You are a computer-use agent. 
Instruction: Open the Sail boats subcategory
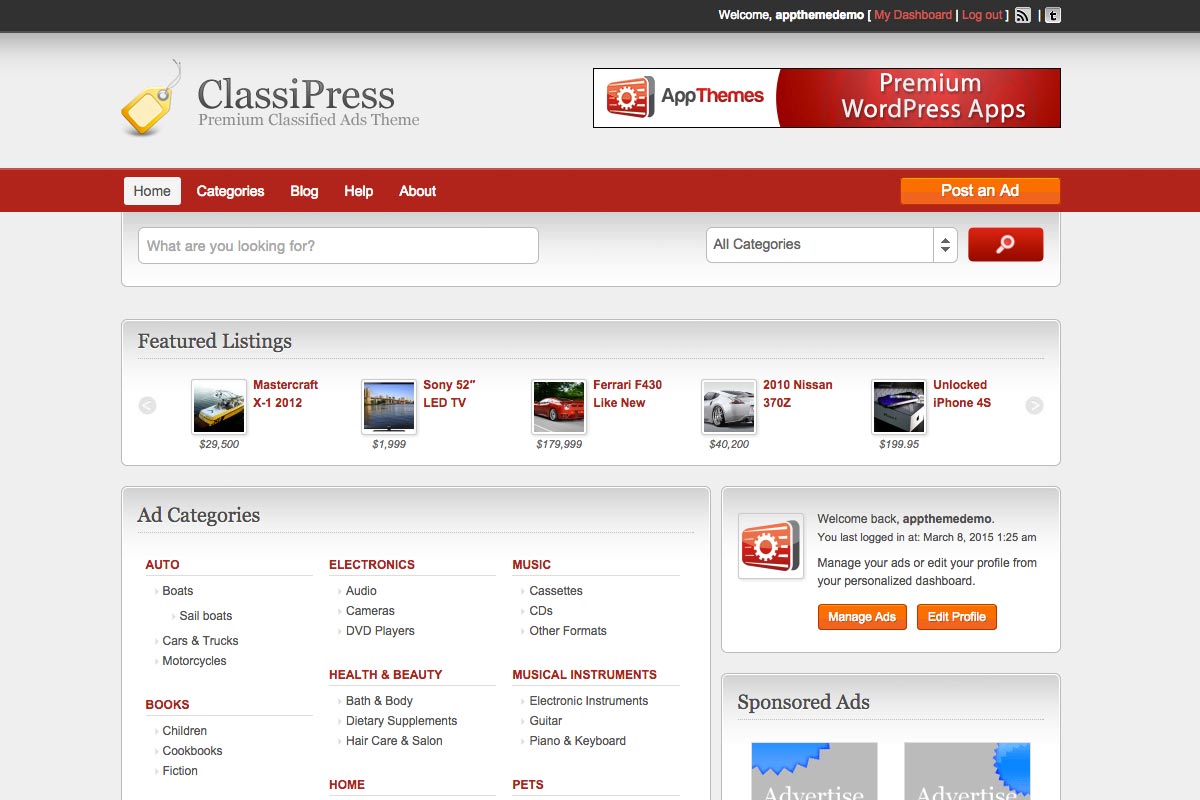[x=206, y=616]
